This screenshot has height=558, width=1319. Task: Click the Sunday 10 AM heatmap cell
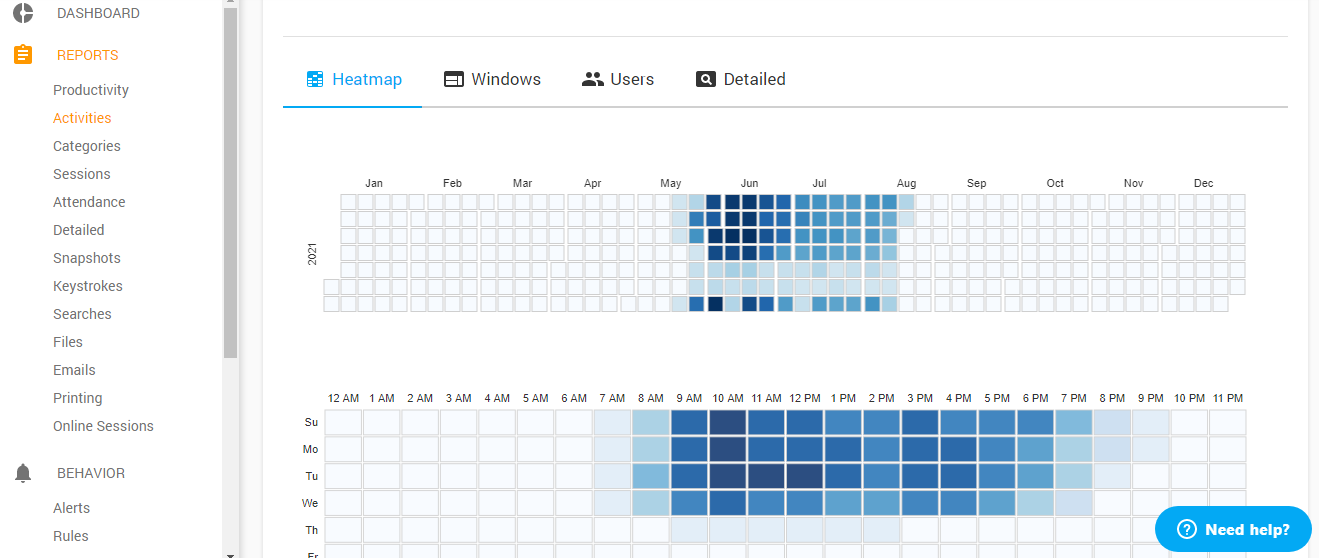[x=727, y=422]
